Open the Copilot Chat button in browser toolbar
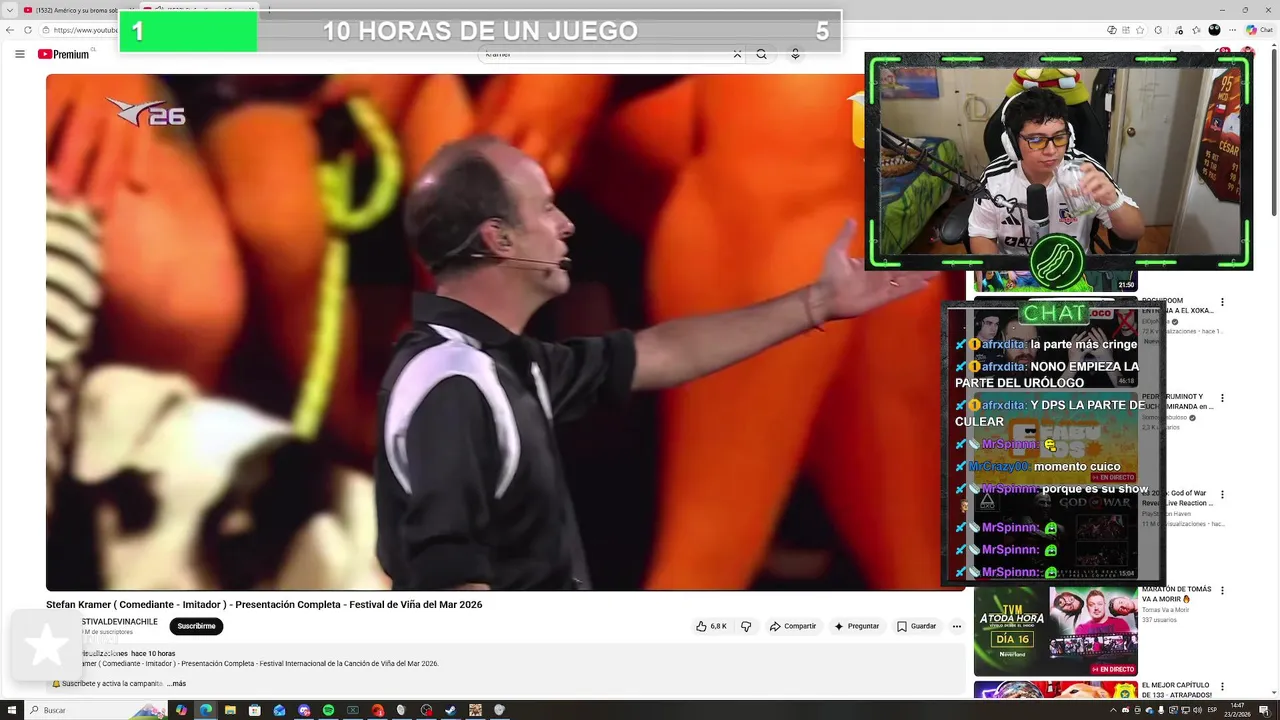 [1259, 30]
